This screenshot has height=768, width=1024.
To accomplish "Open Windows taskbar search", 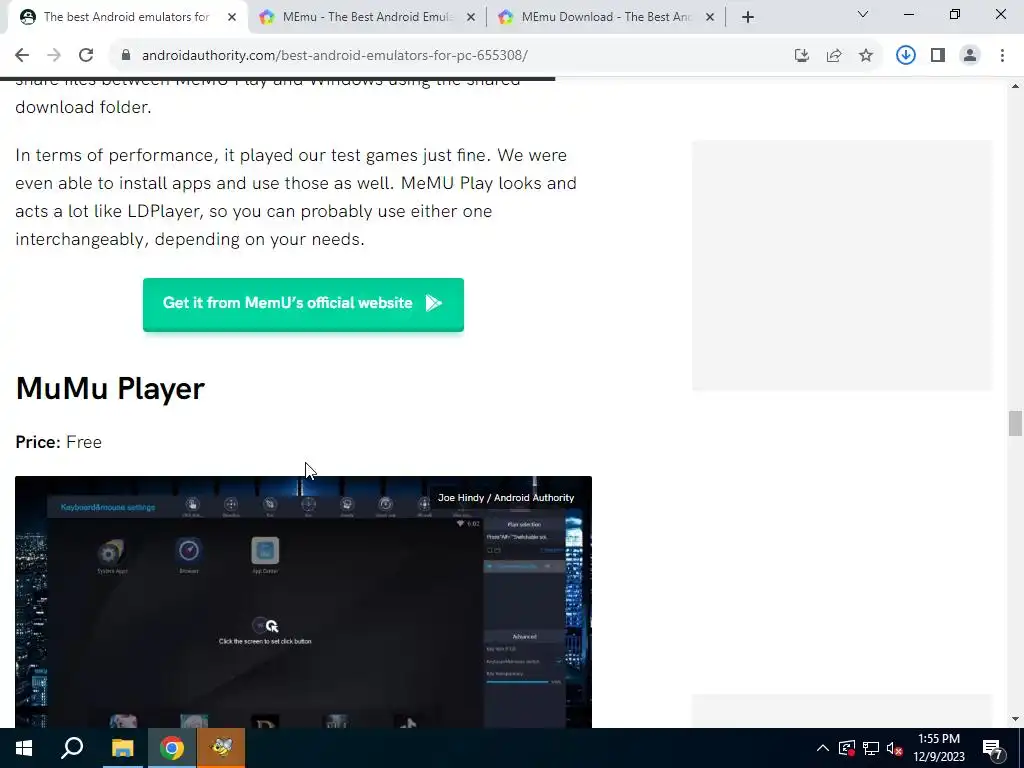I will [x=72, y=748].
